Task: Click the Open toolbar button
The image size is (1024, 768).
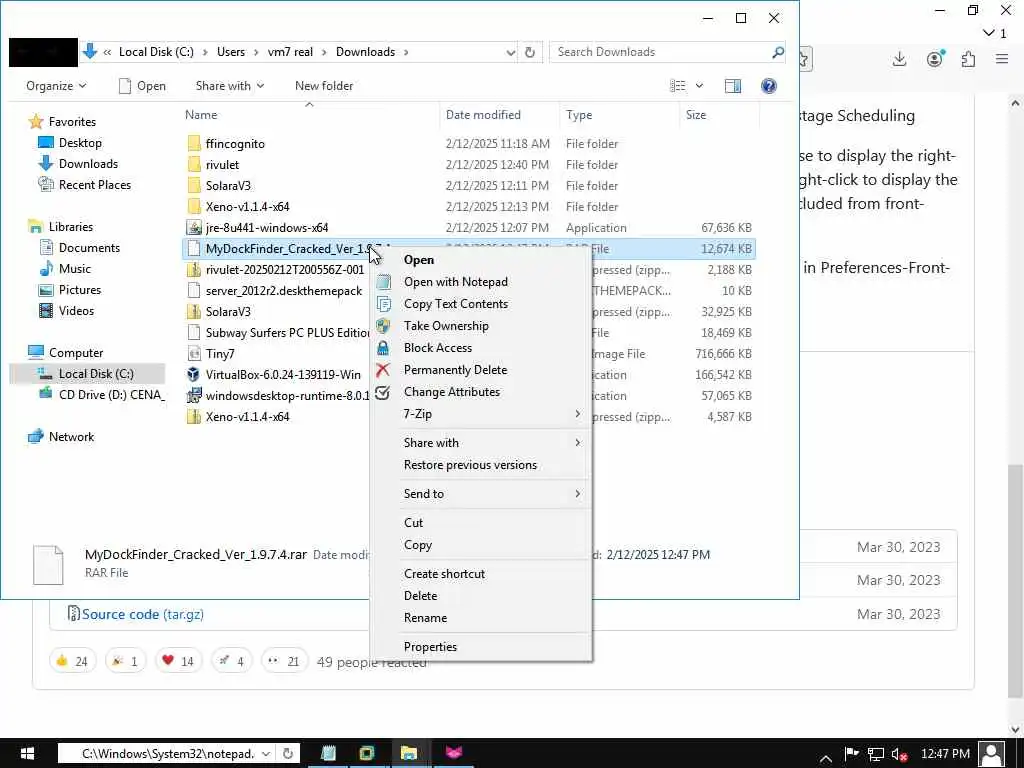Action: pos(142,86)
